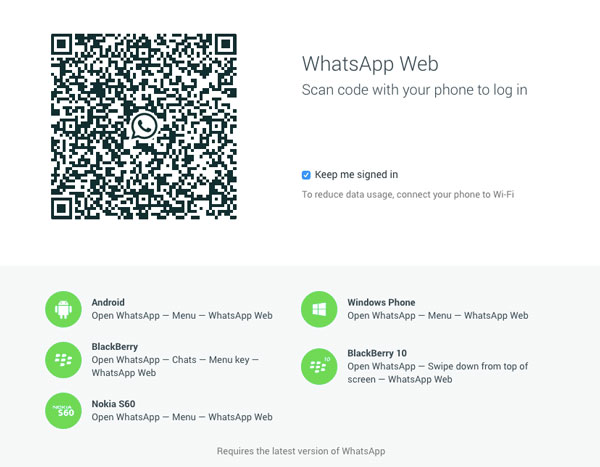This screenshot has height=467, width=600.
Task: Click the Windows Phone logo icon
Action: [319, 309]
